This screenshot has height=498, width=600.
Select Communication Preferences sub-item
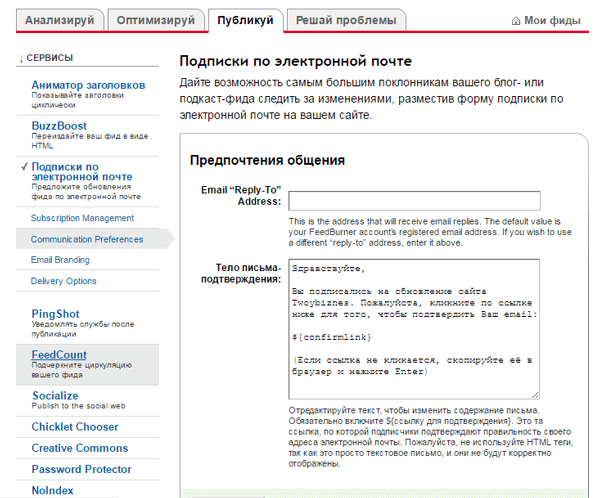click(x=87, y=239)
